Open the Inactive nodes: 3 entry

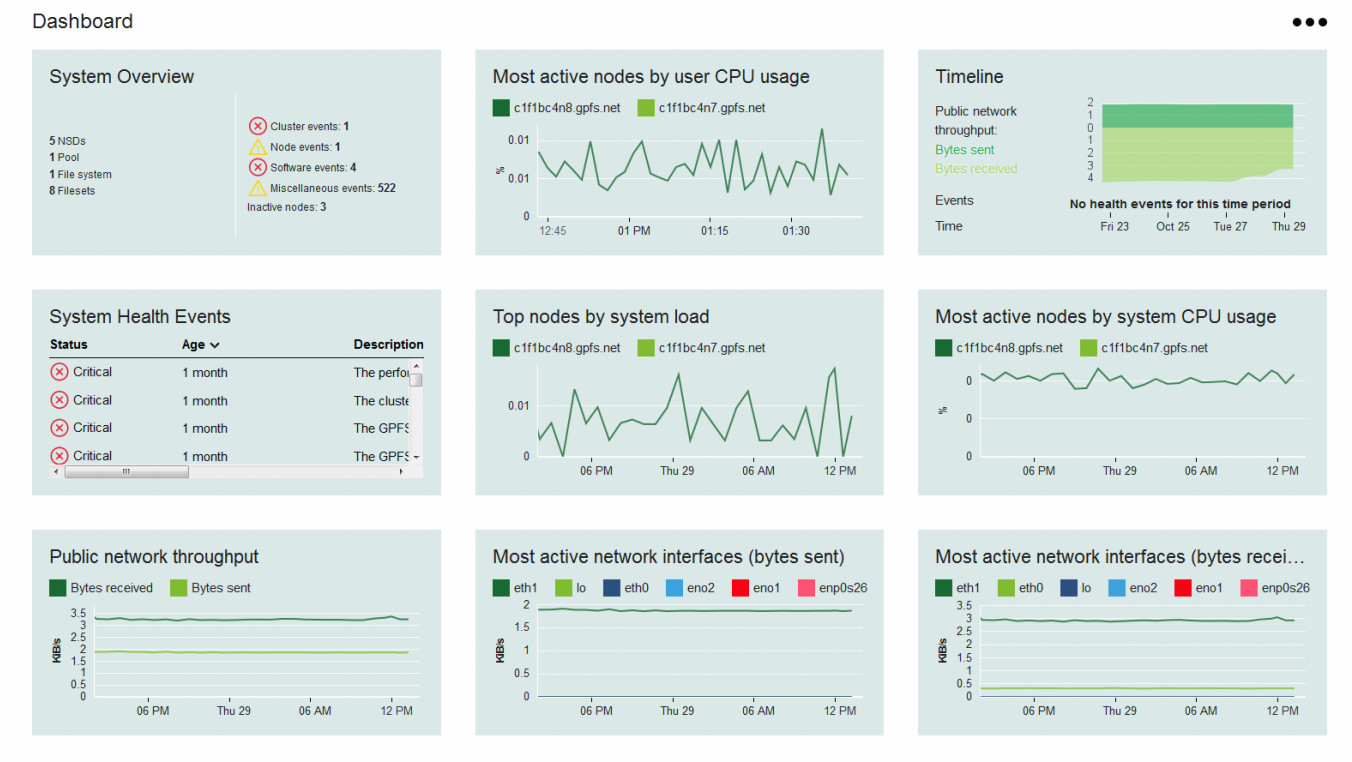pos(286,207)
